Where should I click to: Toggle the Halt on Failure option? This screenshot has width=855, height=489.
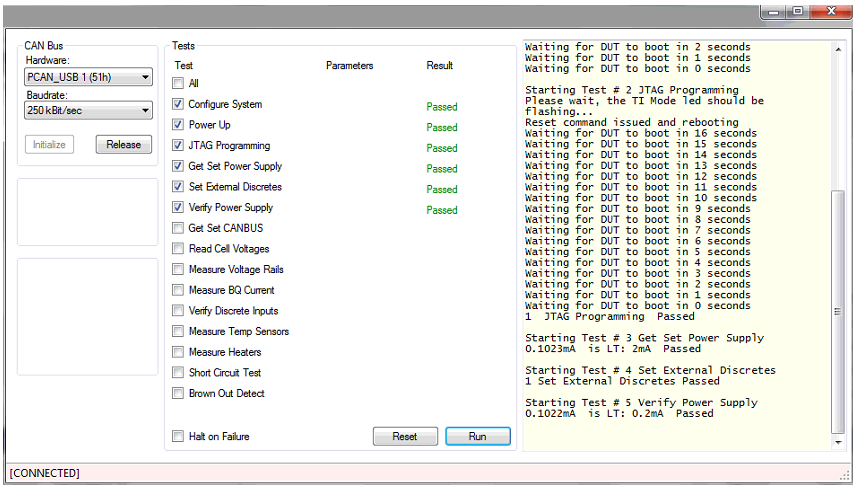click(178, 437)
